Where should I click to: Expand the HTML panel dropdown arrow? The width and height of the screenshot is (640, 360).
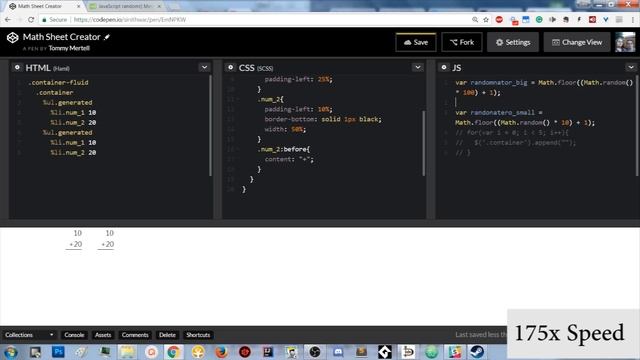pyautogui.click(x=204, y=67)
